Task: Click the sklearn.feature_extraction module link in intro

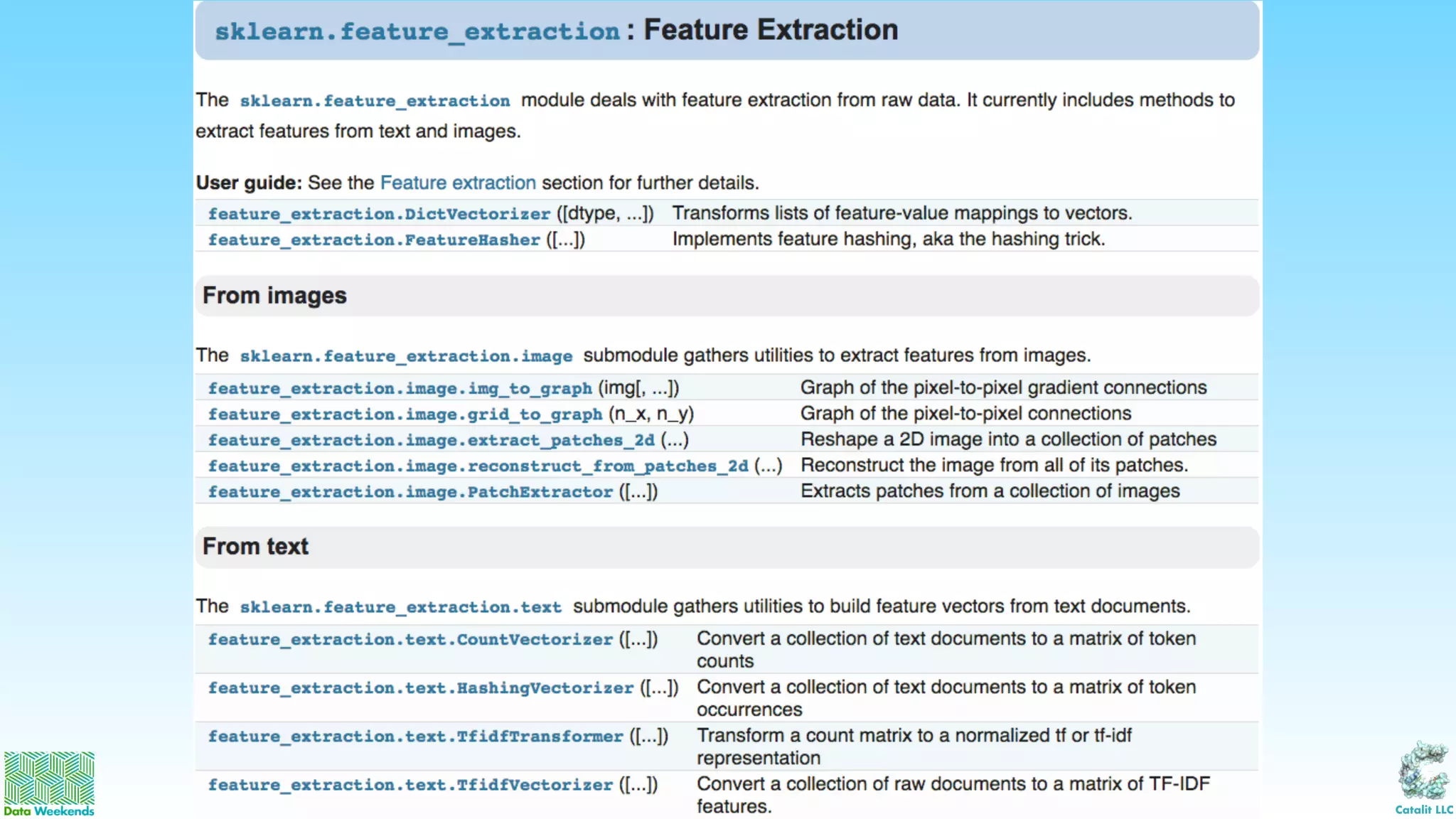Action: 375,101
